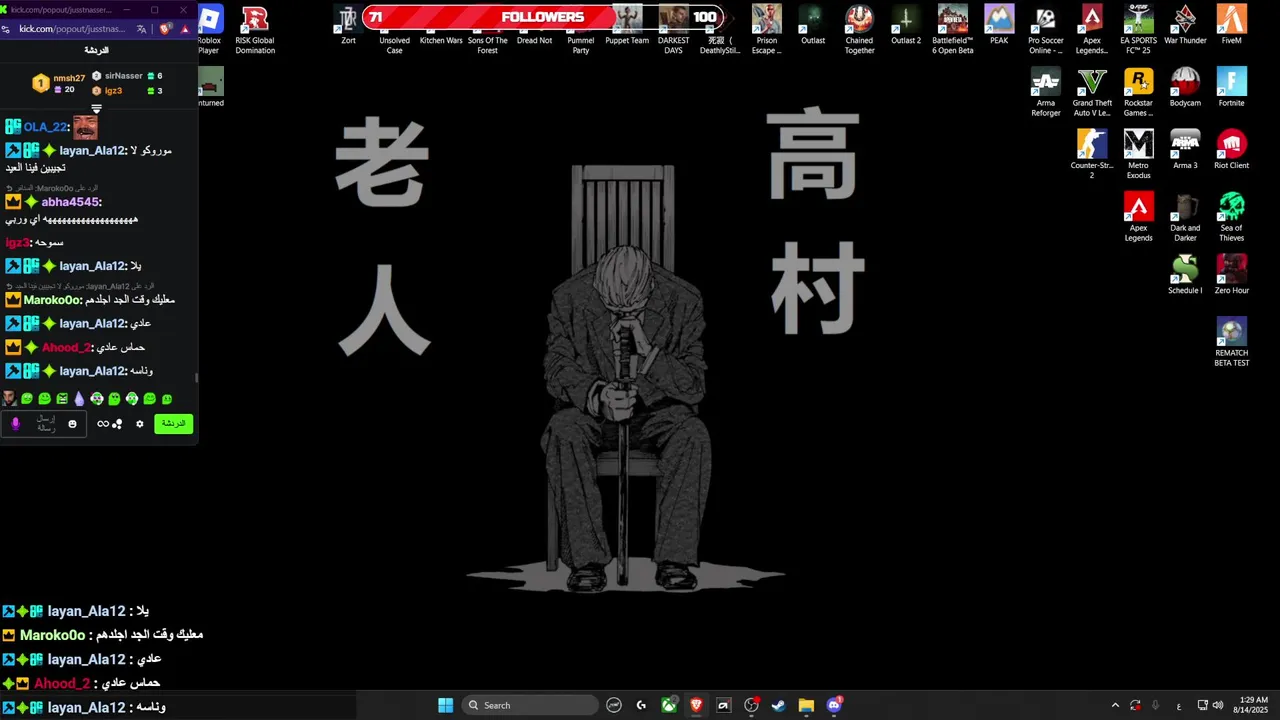Switch to Brave browser in taskbar

pyautogui.click(x=696, y=705)
